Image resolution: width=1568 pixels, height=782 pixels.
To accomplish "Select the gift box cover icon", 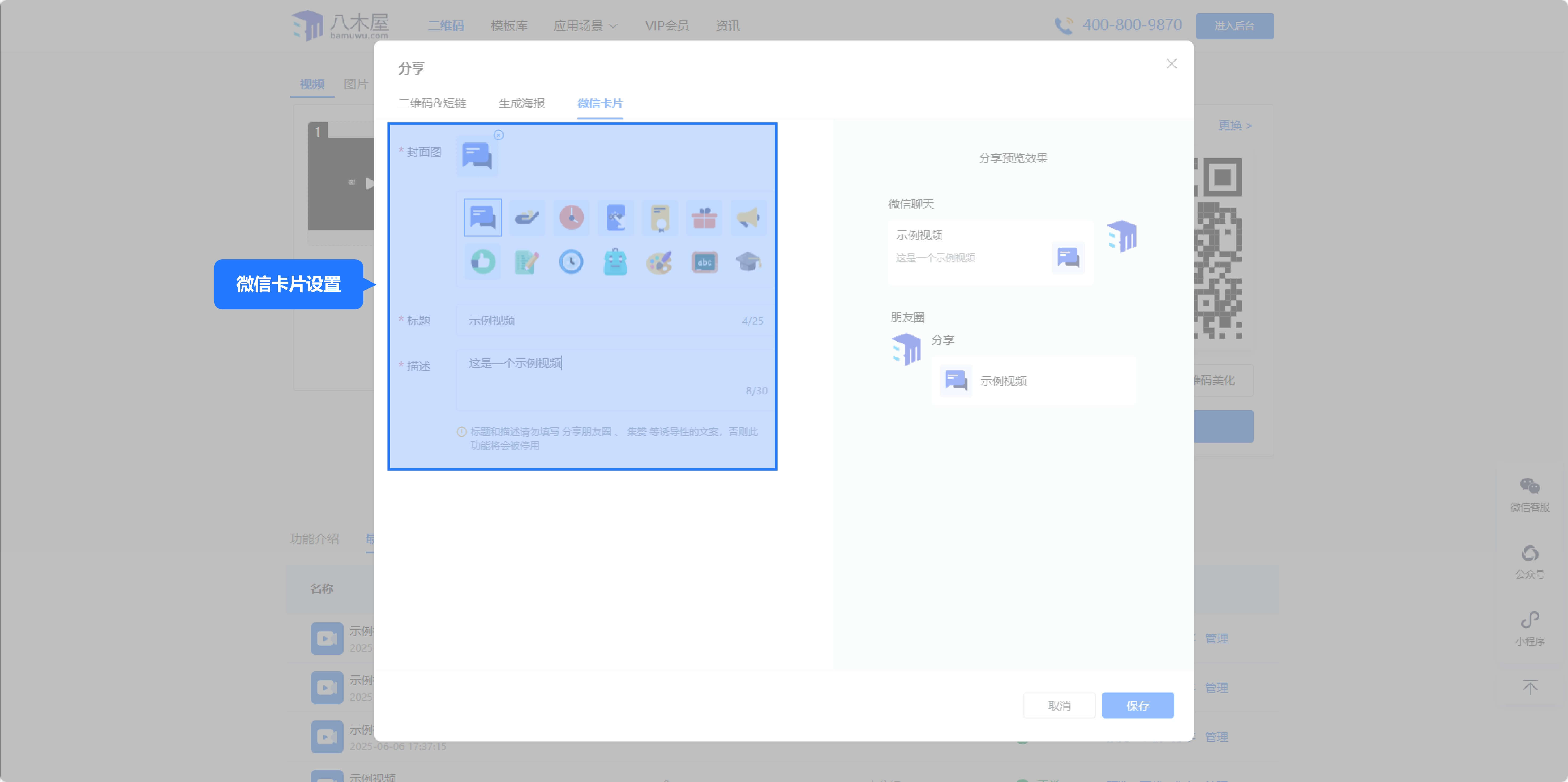I will click(704, 218).
